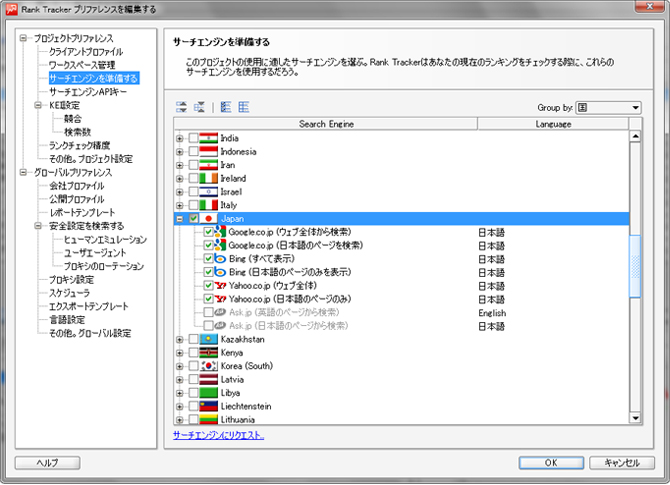Open レポートテンプレート in the tree
This screenshot has height=485, width=670.
[x=82, y=212]
